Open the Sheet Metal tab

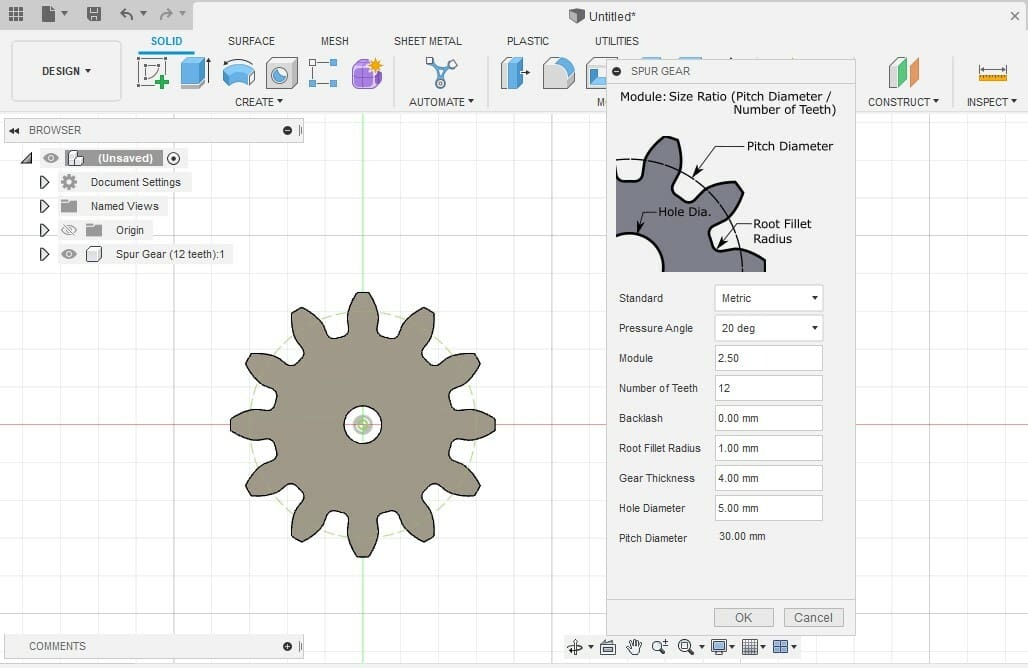point(427,41)
